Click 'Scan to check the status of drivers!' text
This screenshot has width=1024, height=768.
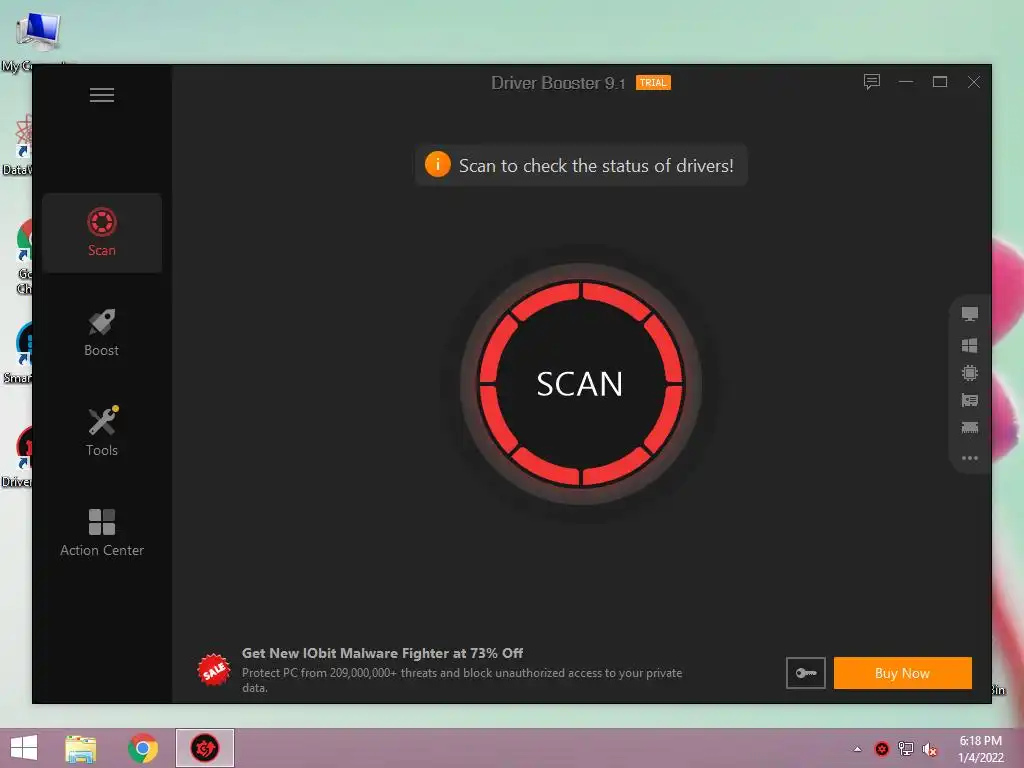coord(596,166)
